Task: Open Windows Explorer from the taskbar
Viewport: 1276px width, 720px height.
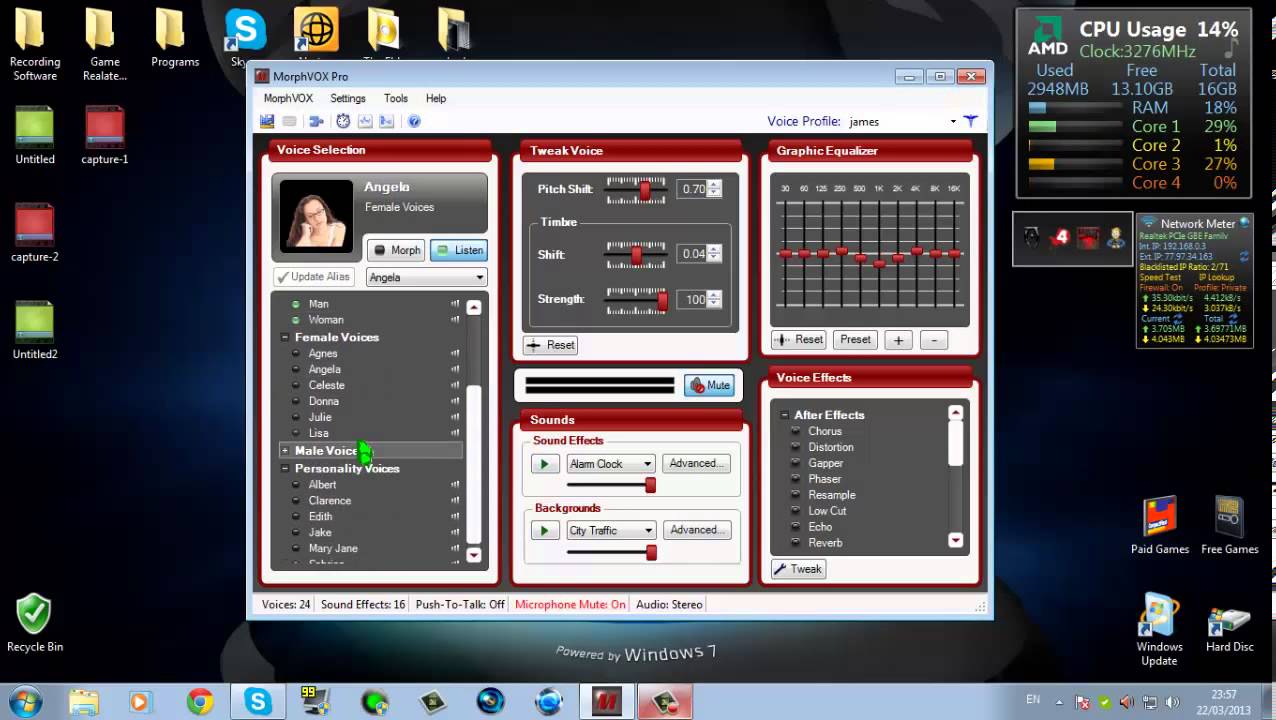Action: pos(84,701)
